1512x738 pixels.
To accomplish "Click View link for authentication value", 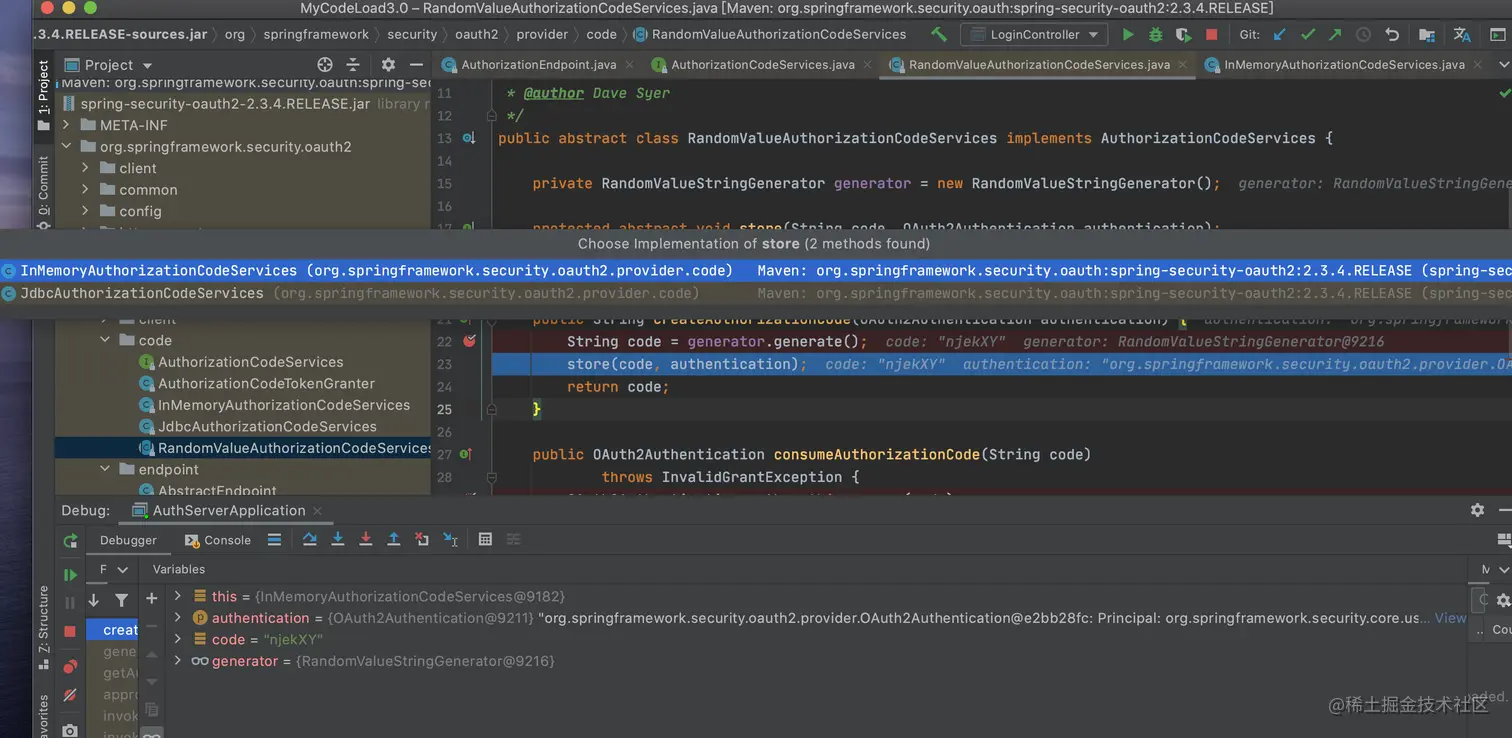I will tap(1450, 618).
